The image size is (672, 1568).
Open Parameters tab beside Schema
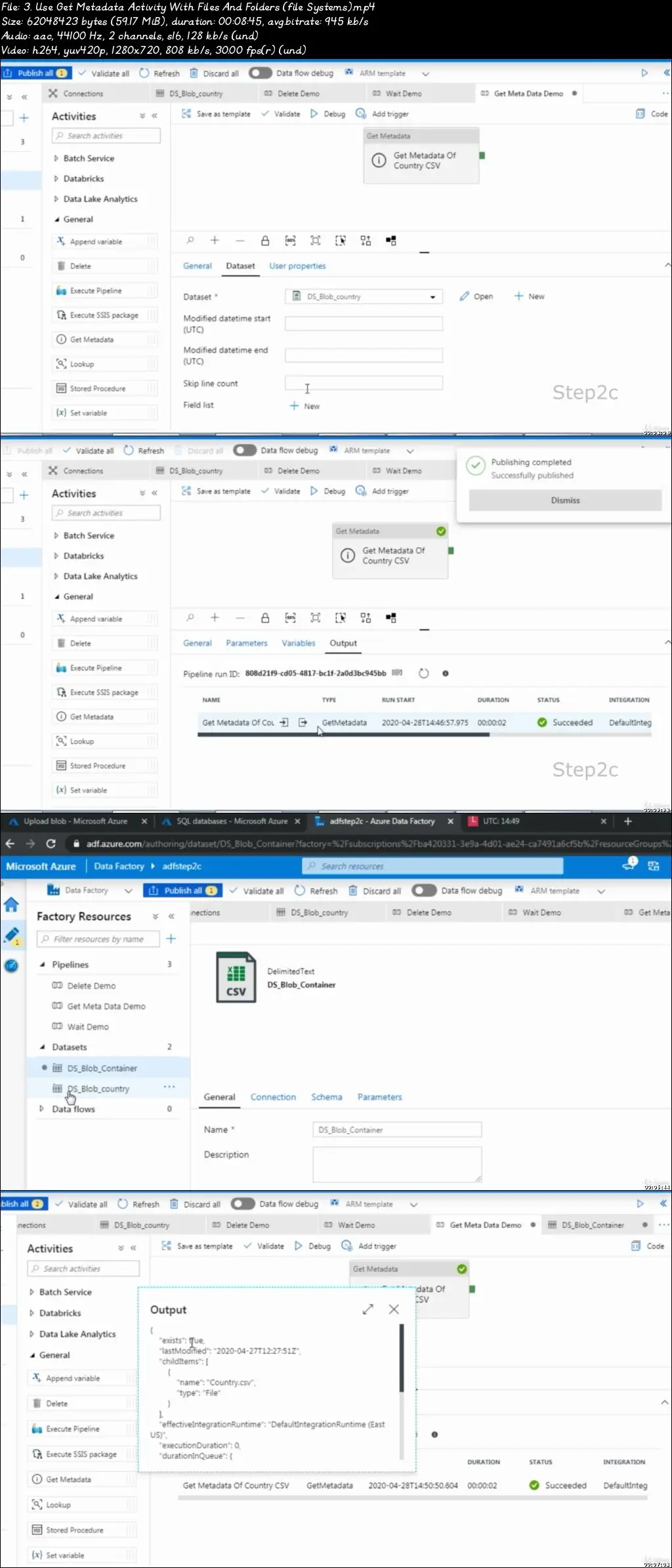(380, 1097)
